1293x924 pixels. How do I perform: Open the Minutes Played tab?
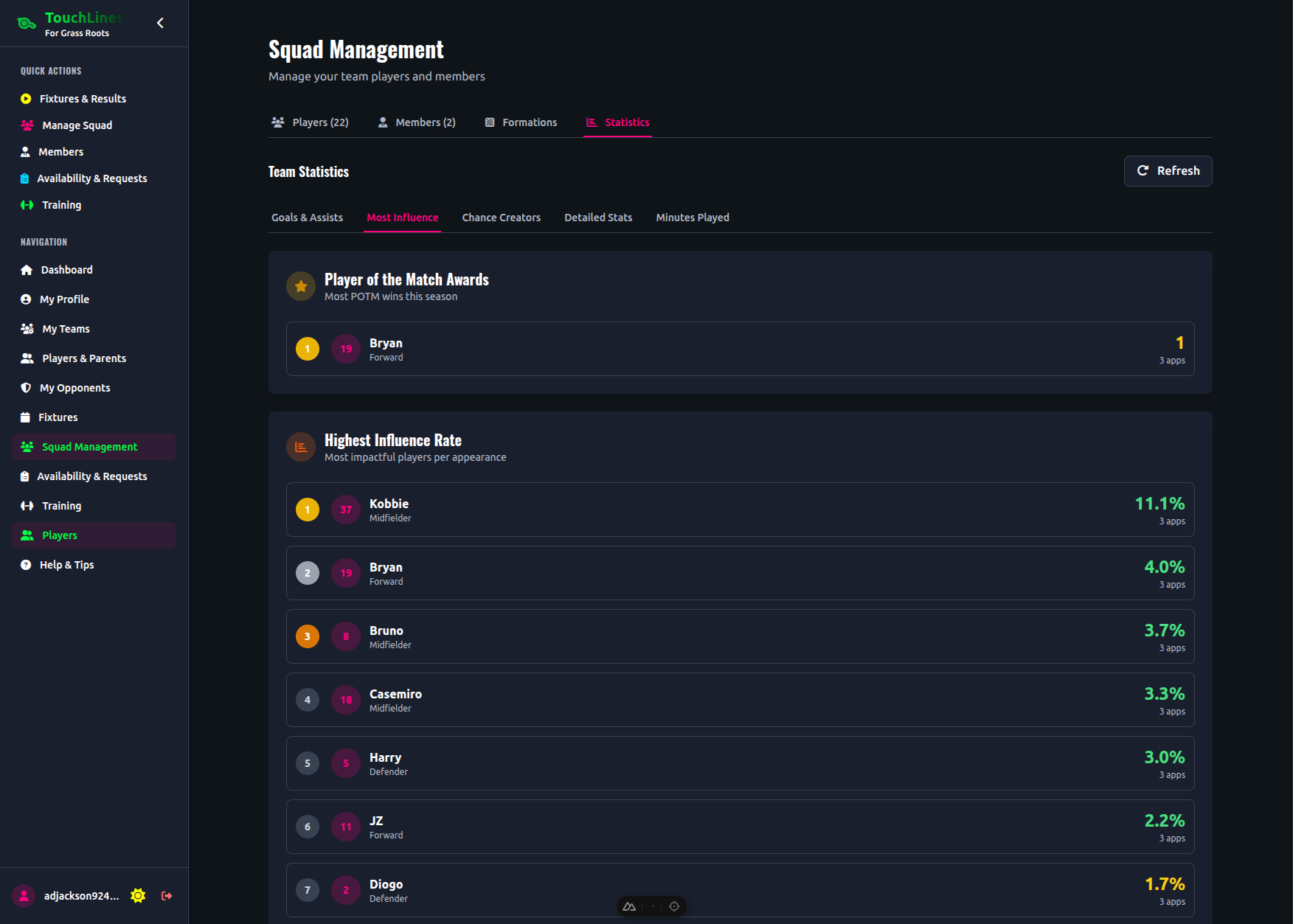(692, 218)
